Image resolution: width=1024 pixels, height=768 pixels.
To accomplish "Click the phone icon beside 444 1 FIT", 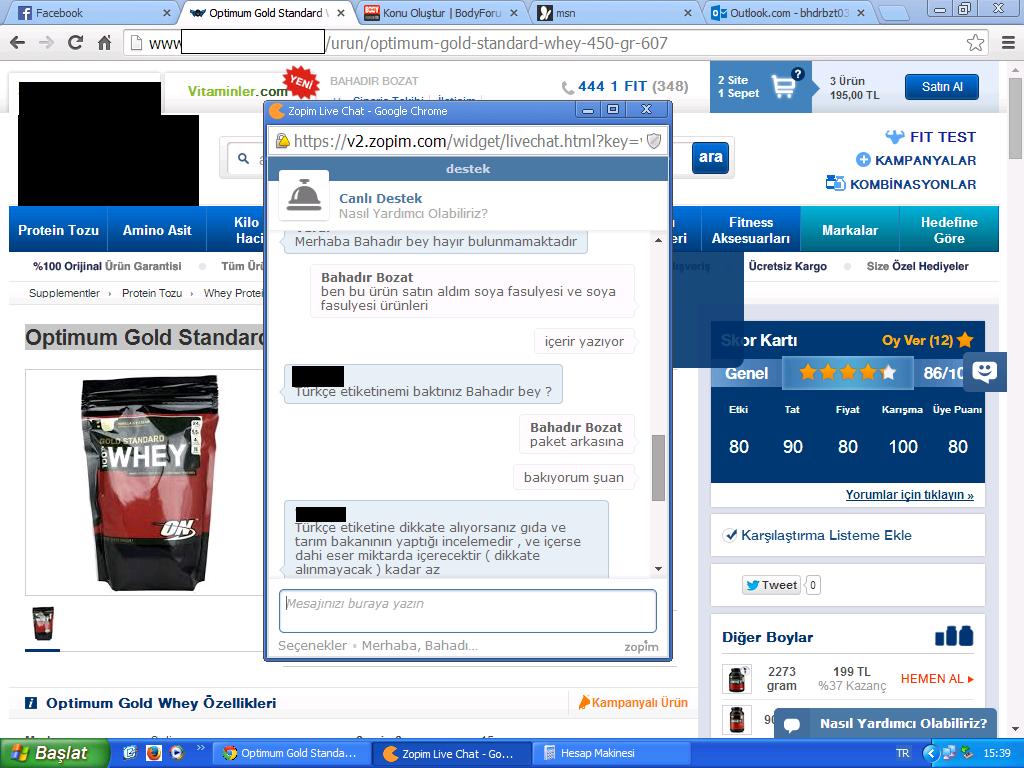I will [568, 87].
